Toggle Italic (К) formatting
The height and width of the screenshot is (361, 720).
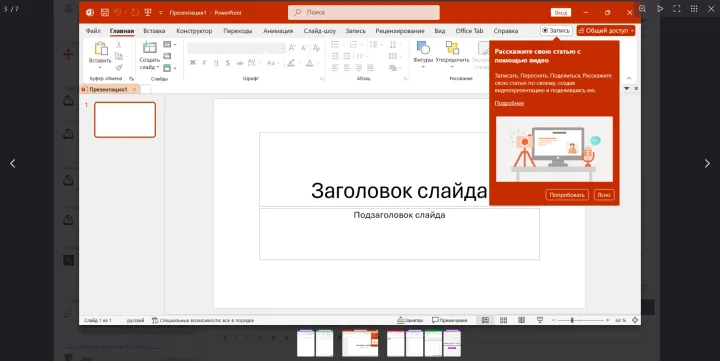[x=204, y=62]
